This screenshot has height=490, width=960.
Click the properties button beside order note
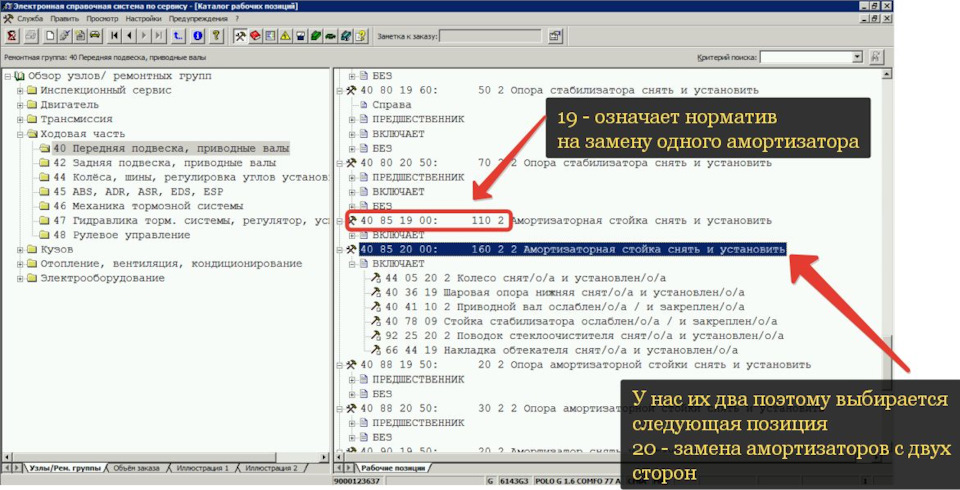[555, 36]
